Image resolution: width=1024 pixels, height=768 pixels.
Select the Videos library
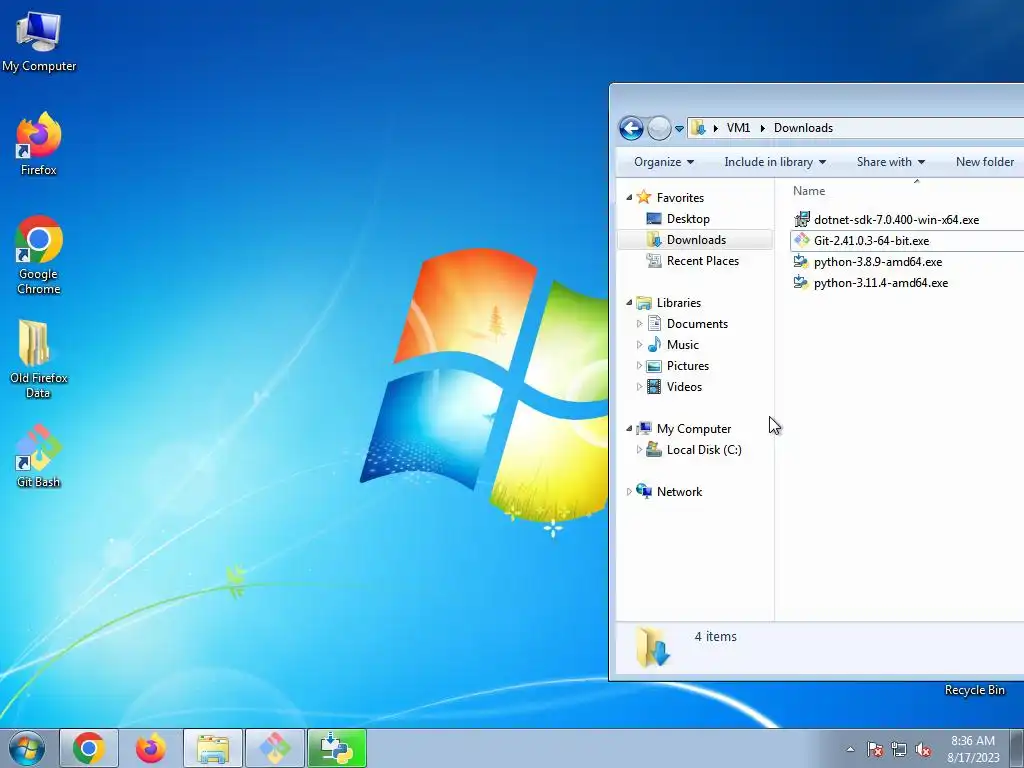684,387
